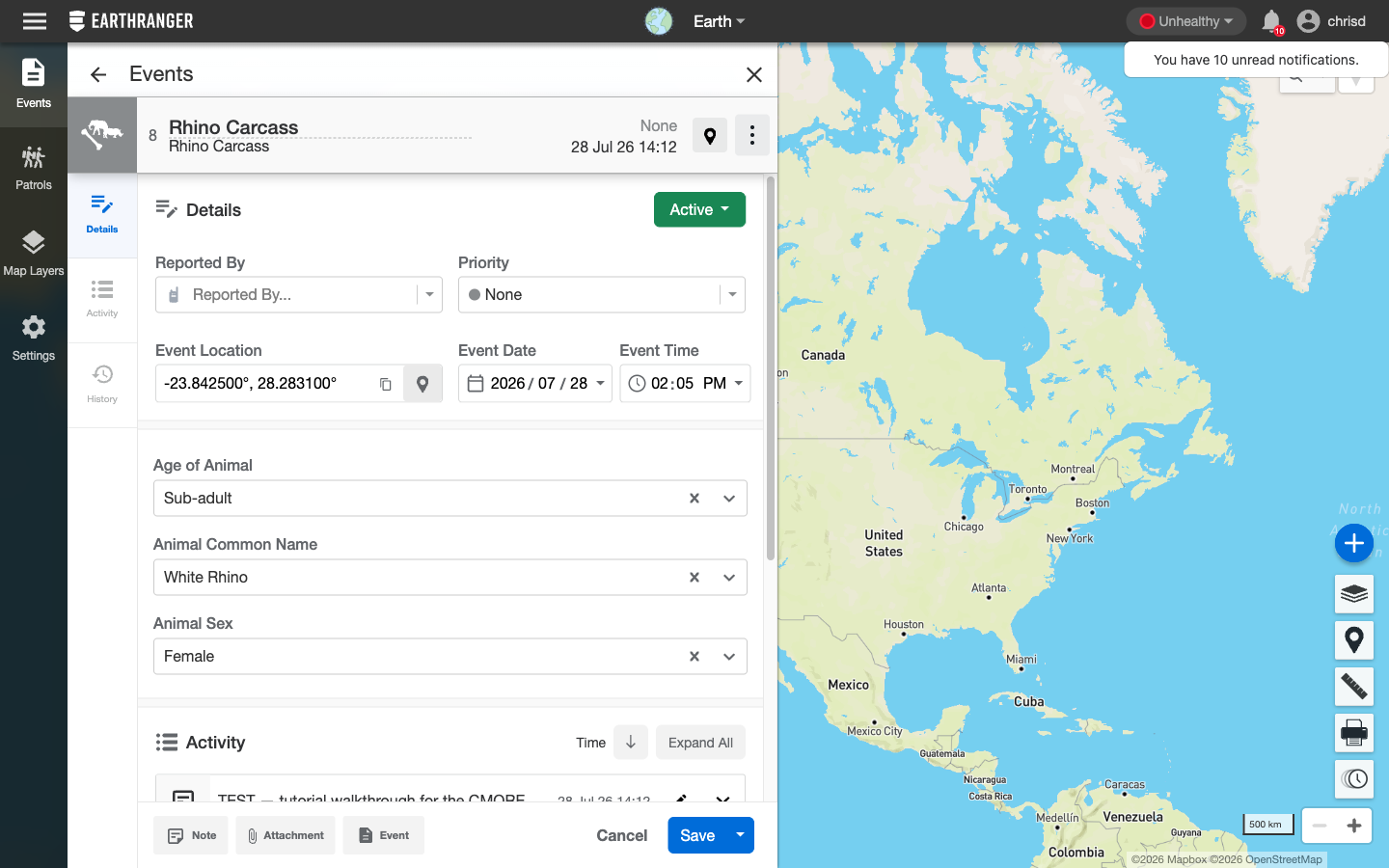Expand the Age of Animal dropdown
Screen dimensions: 1389x868
tap(729, 499)
